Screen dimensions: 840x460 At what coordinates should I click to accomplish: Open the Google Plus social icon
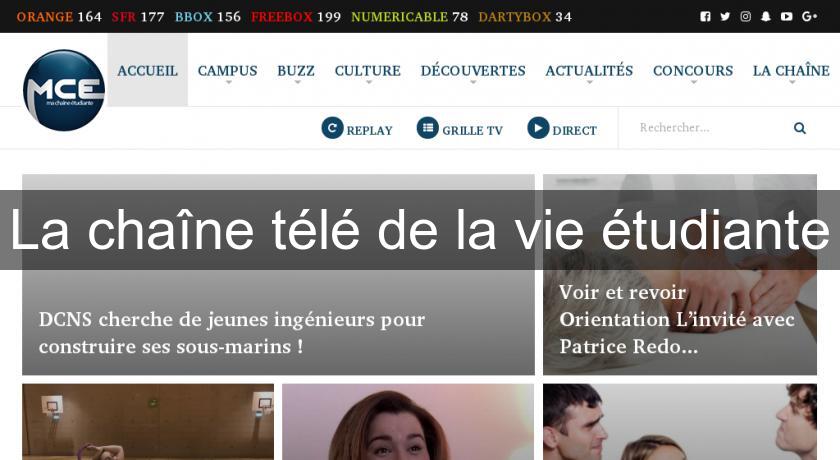[x=809, y=17]
